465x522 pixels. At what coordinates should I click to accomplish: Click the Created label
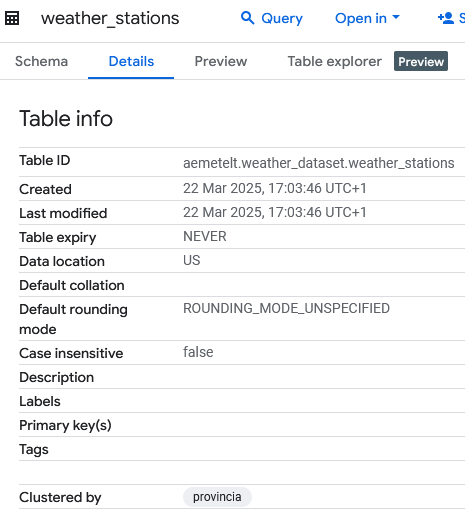(x=45, y=189)
